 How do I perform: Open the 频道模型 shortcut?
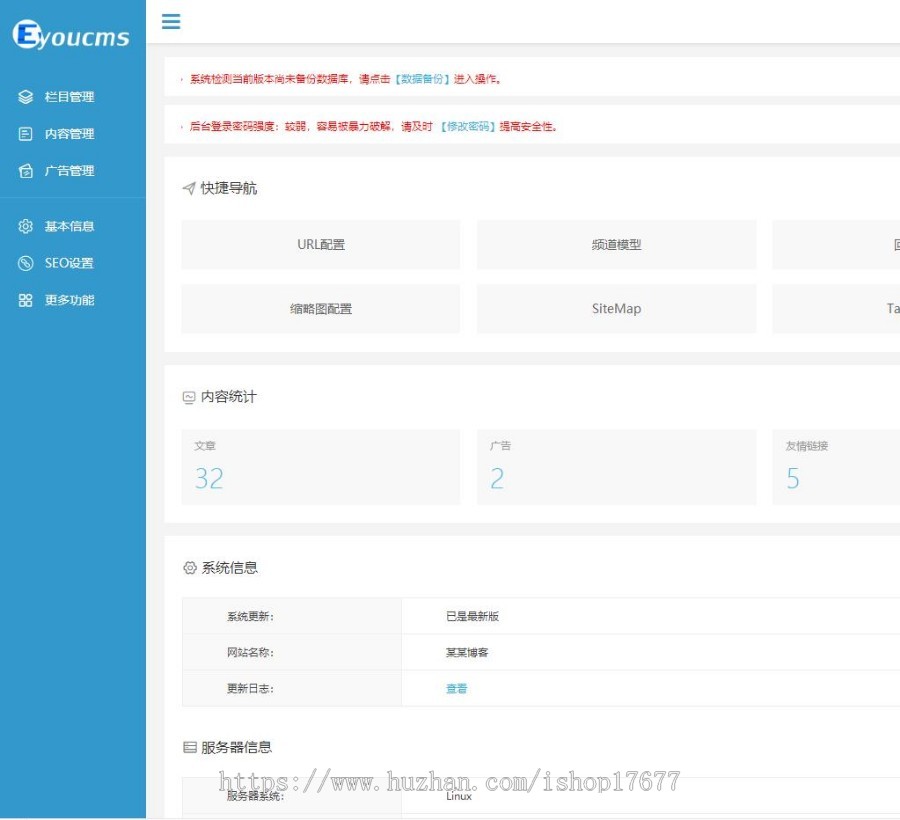616,244
